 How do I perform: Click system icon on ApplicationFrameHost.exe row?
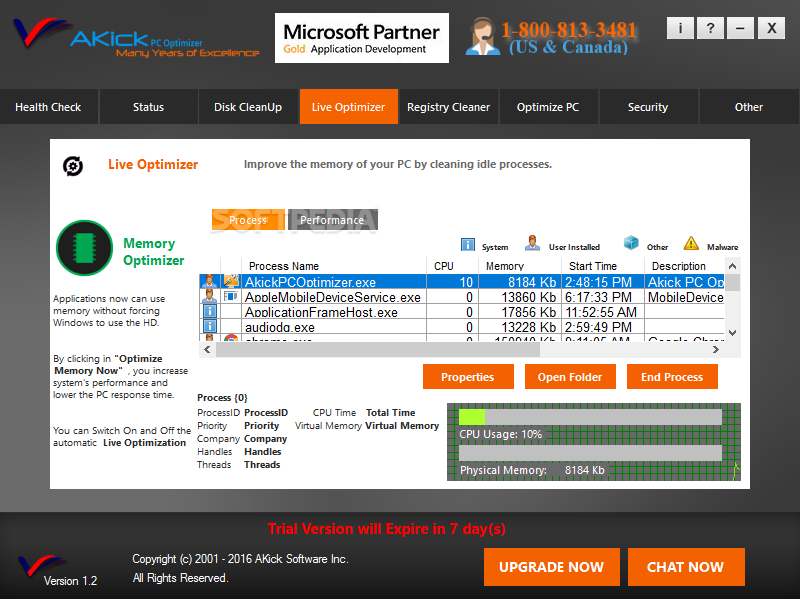pyautogui.click(x=210, y=311)
